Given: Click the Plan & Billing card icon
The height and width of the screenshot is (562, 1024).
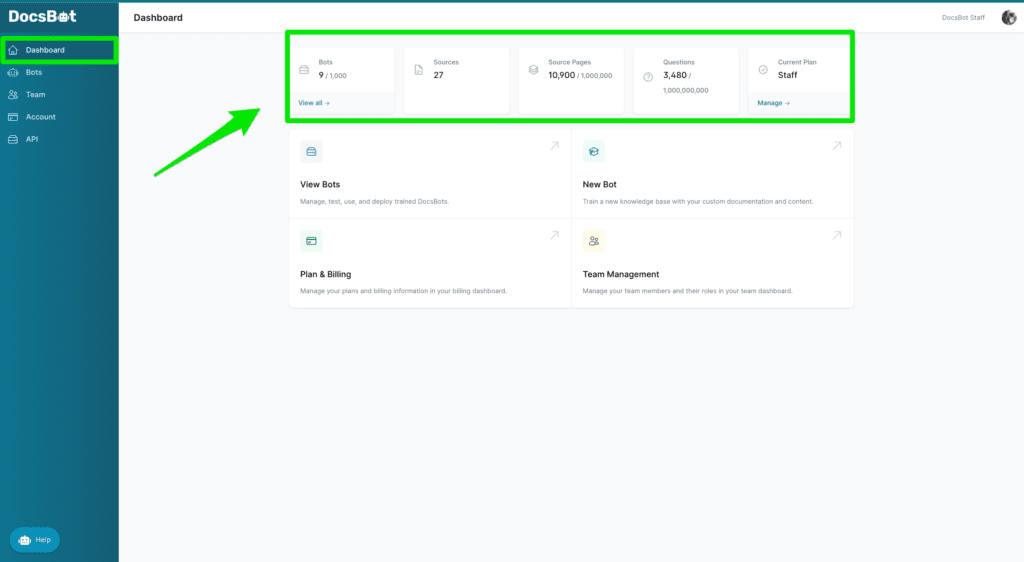Looking at the screenshot, I should click(311, 241).
